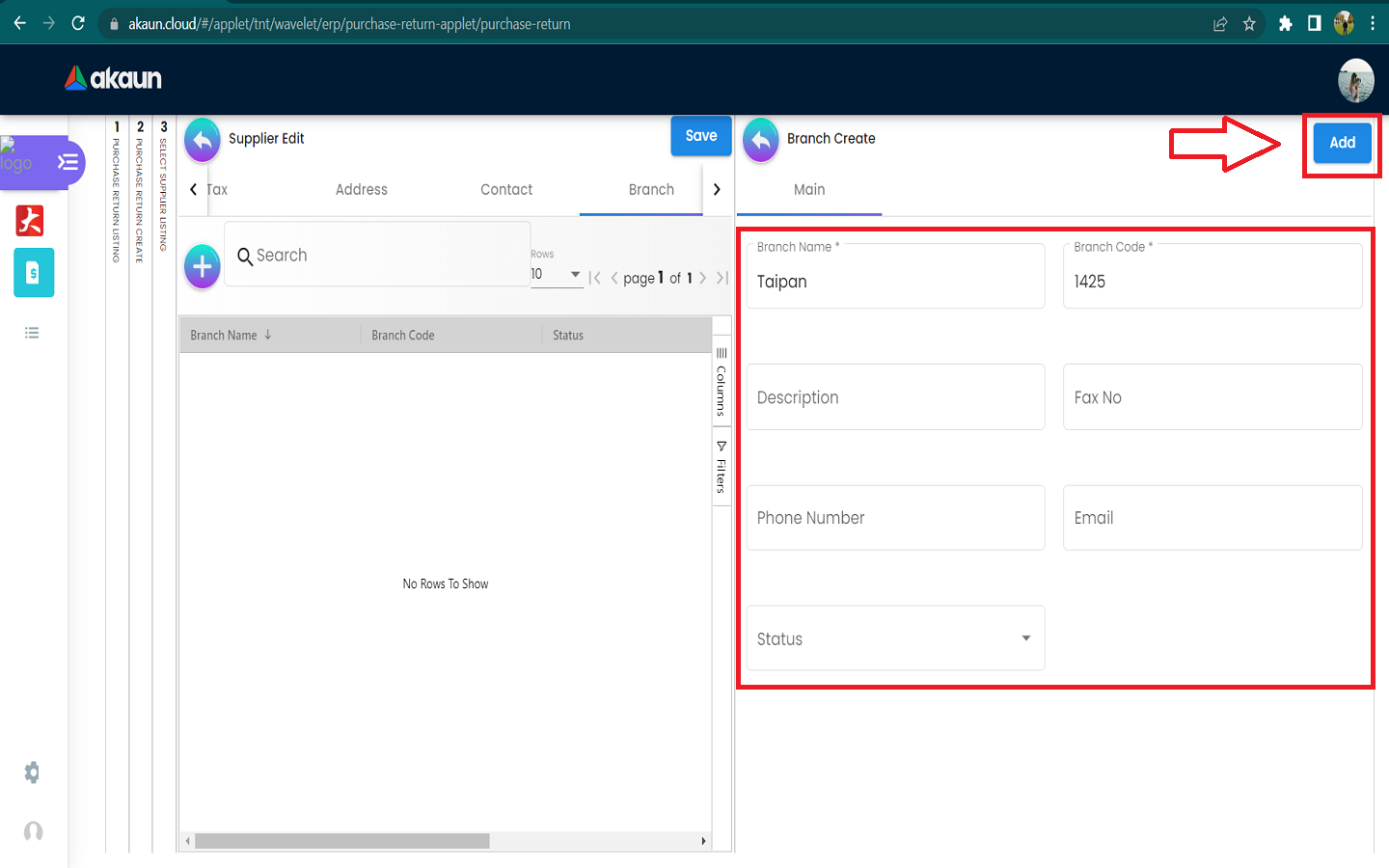
Task: Open the Status dropdown in Branch Create
Action: (x=895, y=638)
